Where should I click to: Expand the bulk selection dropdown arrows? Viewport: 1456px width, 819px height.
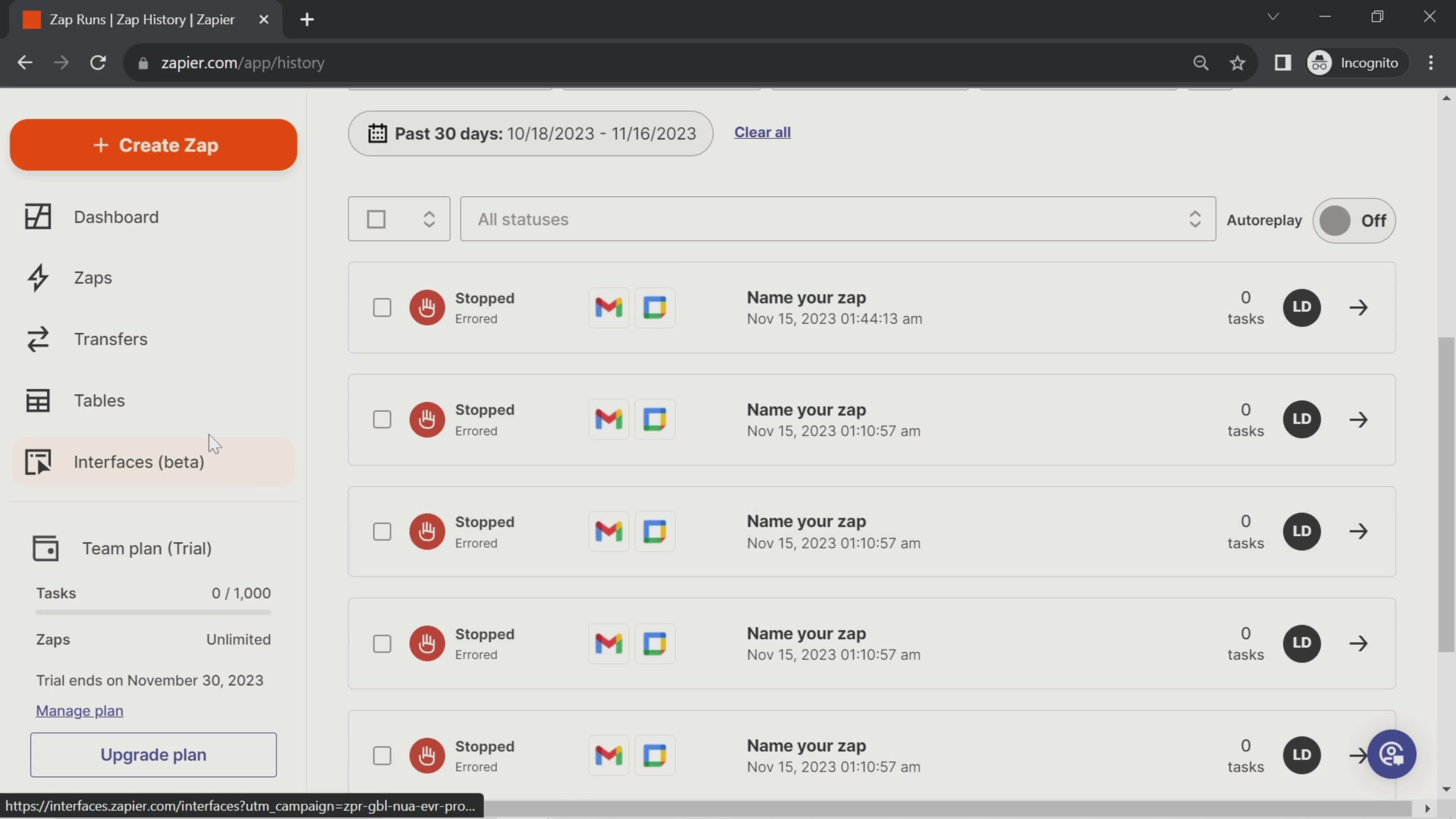(x=429, y=219)
